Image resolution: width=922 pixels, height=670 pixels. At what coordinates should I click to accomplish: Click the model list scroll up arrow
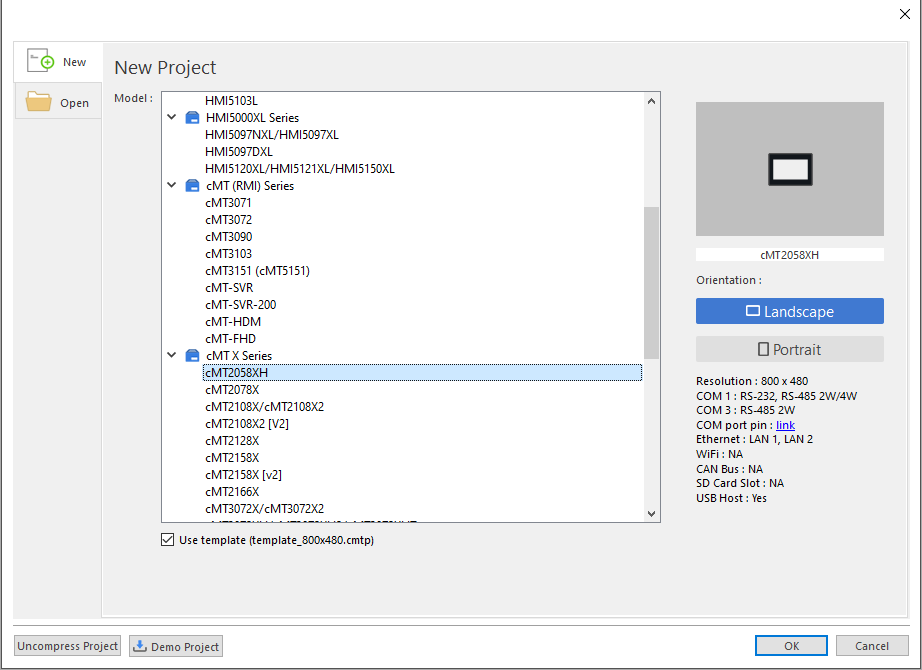tap(651, 101)
